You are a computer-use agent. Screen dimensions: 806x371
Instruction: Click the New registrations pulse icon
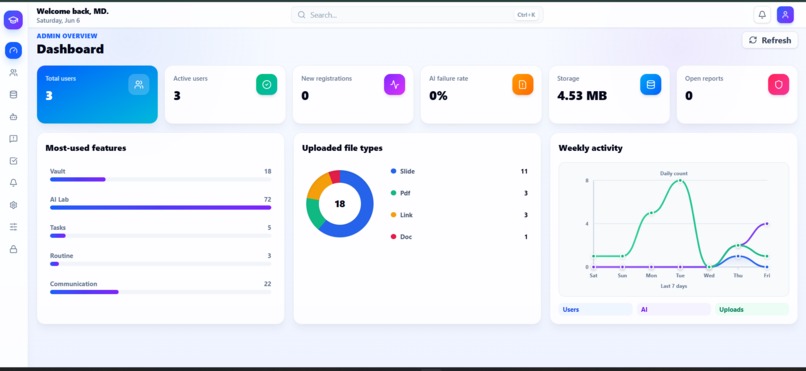click(394, 85)
